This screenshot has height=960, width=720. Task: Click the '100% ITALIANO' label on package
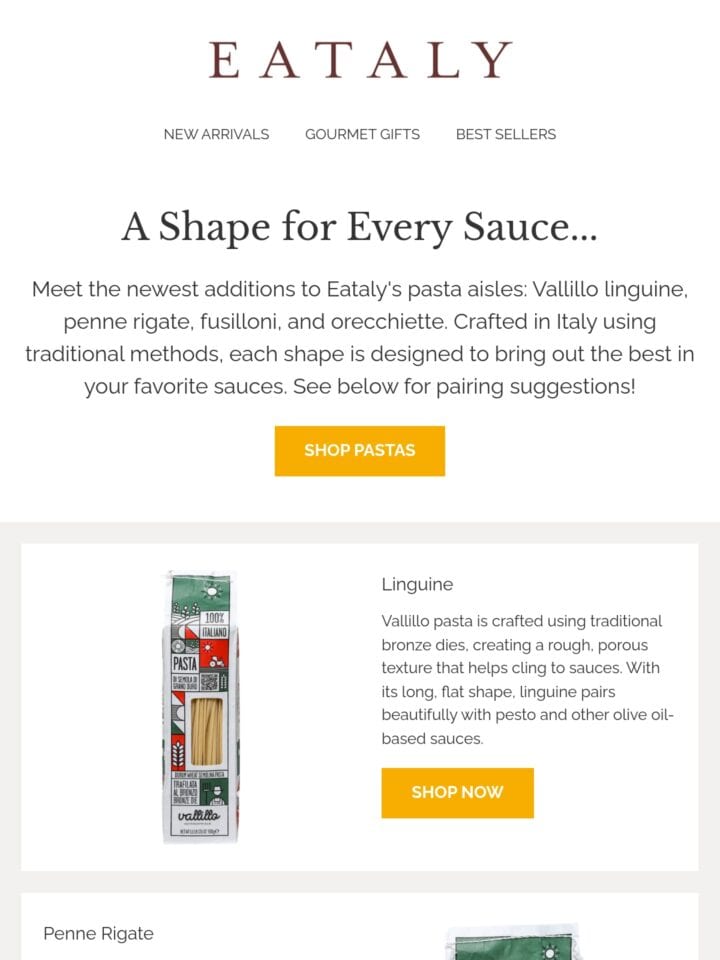(x=214, y=624)
